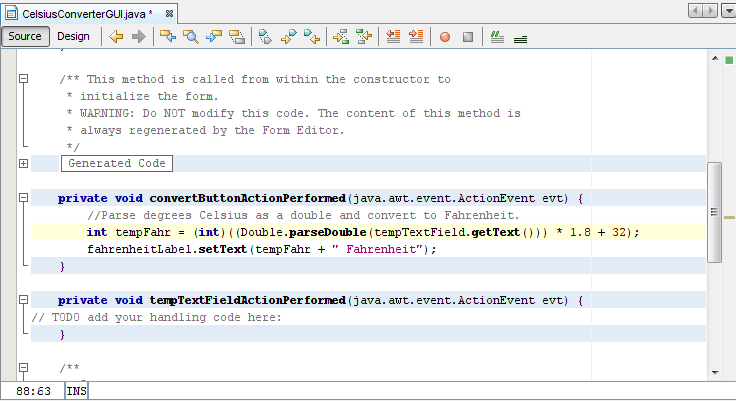Click the Comment code icon

[497, 37]
